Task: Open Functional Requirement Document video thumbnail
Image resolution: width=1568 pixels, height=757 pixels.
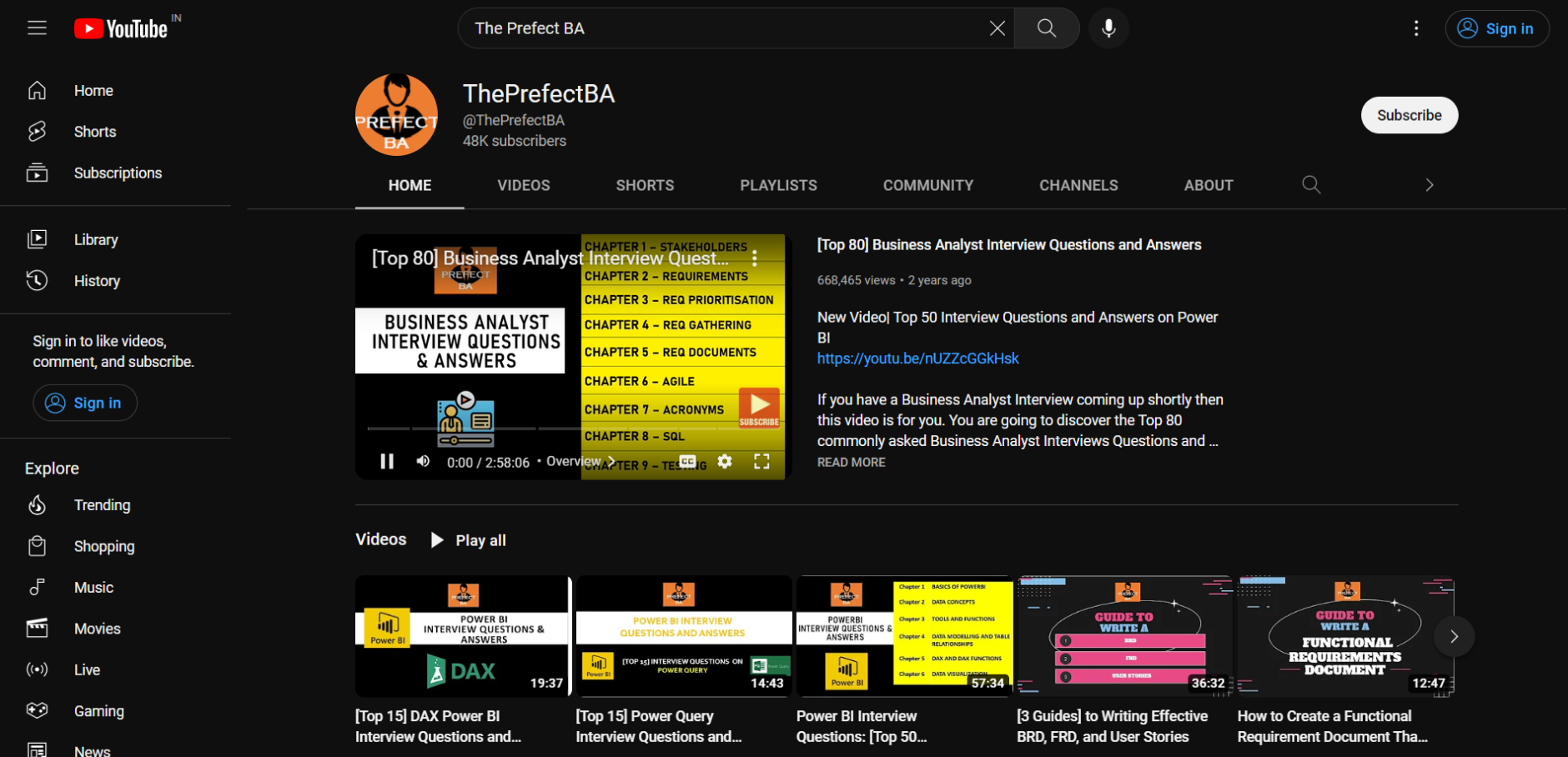Action: point(1345,636)
